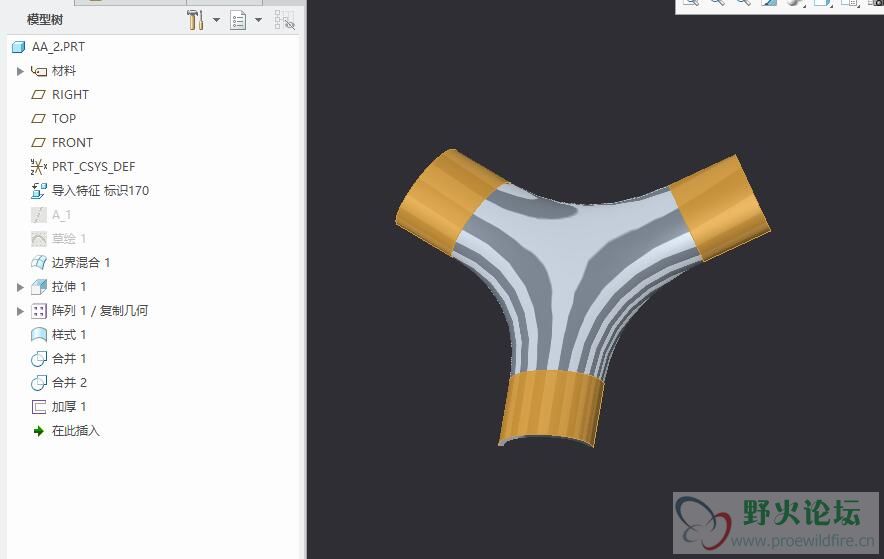Select the 边界混合 1 boundary blend icon
This screenshot has width=884, height=559.
[x=38, y=263]
